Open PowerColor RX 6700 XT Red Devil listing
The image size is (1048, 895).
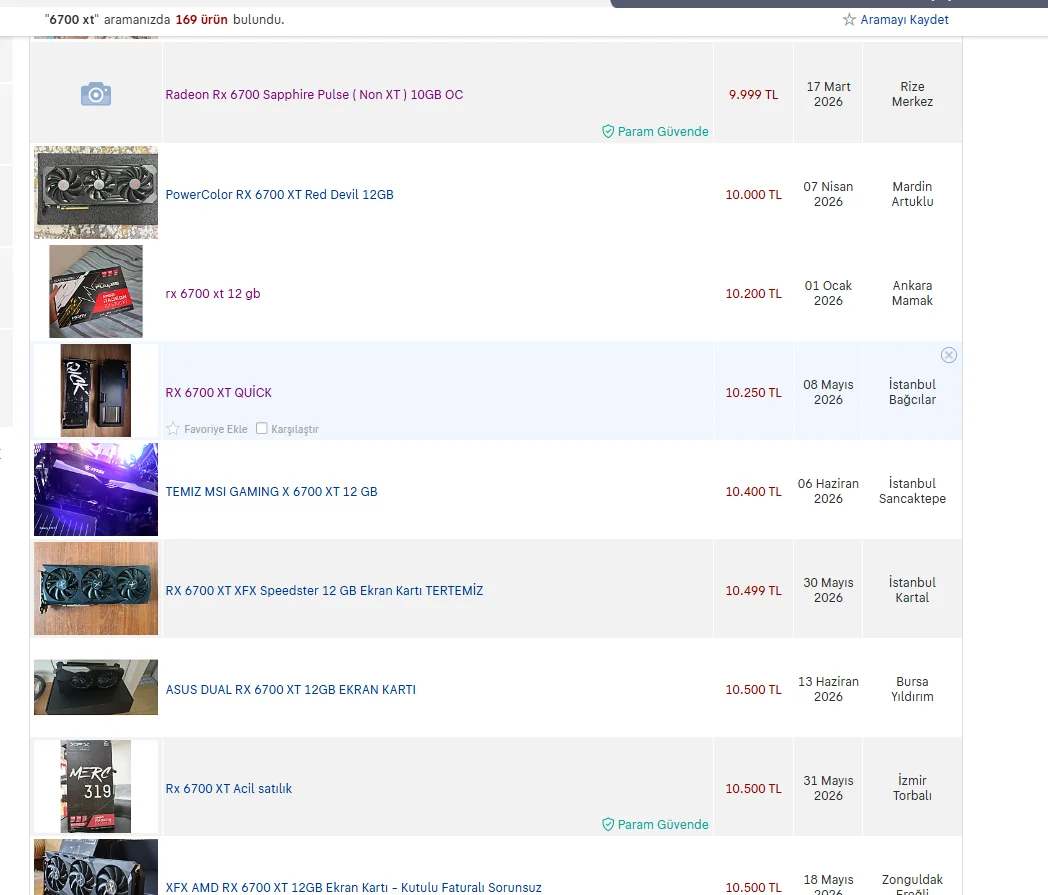click(x=279, y=195)
